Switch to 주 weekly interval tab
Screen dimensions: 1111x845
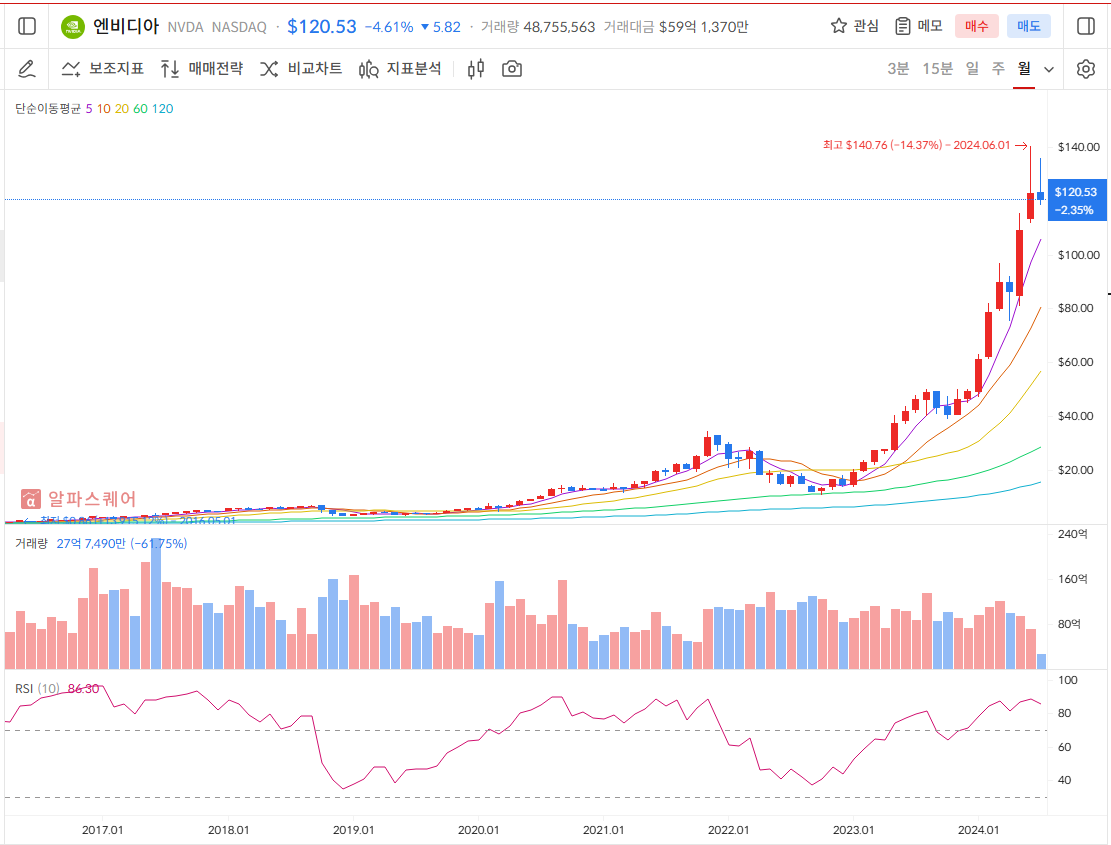(x=998, y=69)
